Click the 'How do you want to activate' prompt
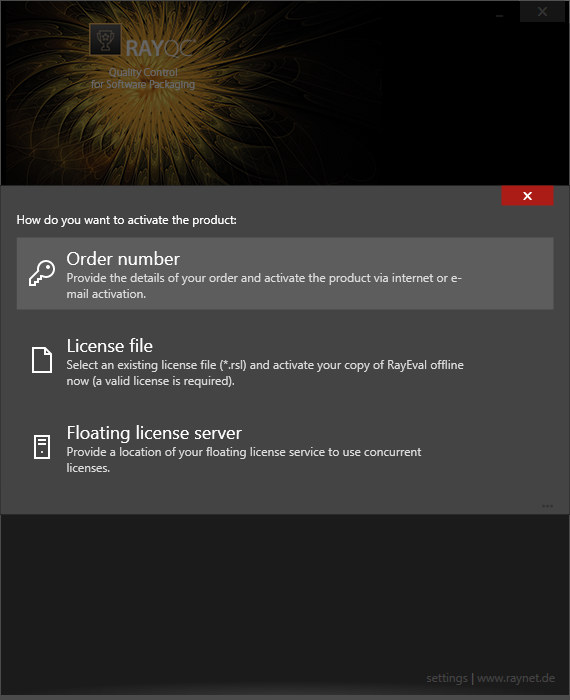Viewport: 570px width, 700px height. (126, 220)
